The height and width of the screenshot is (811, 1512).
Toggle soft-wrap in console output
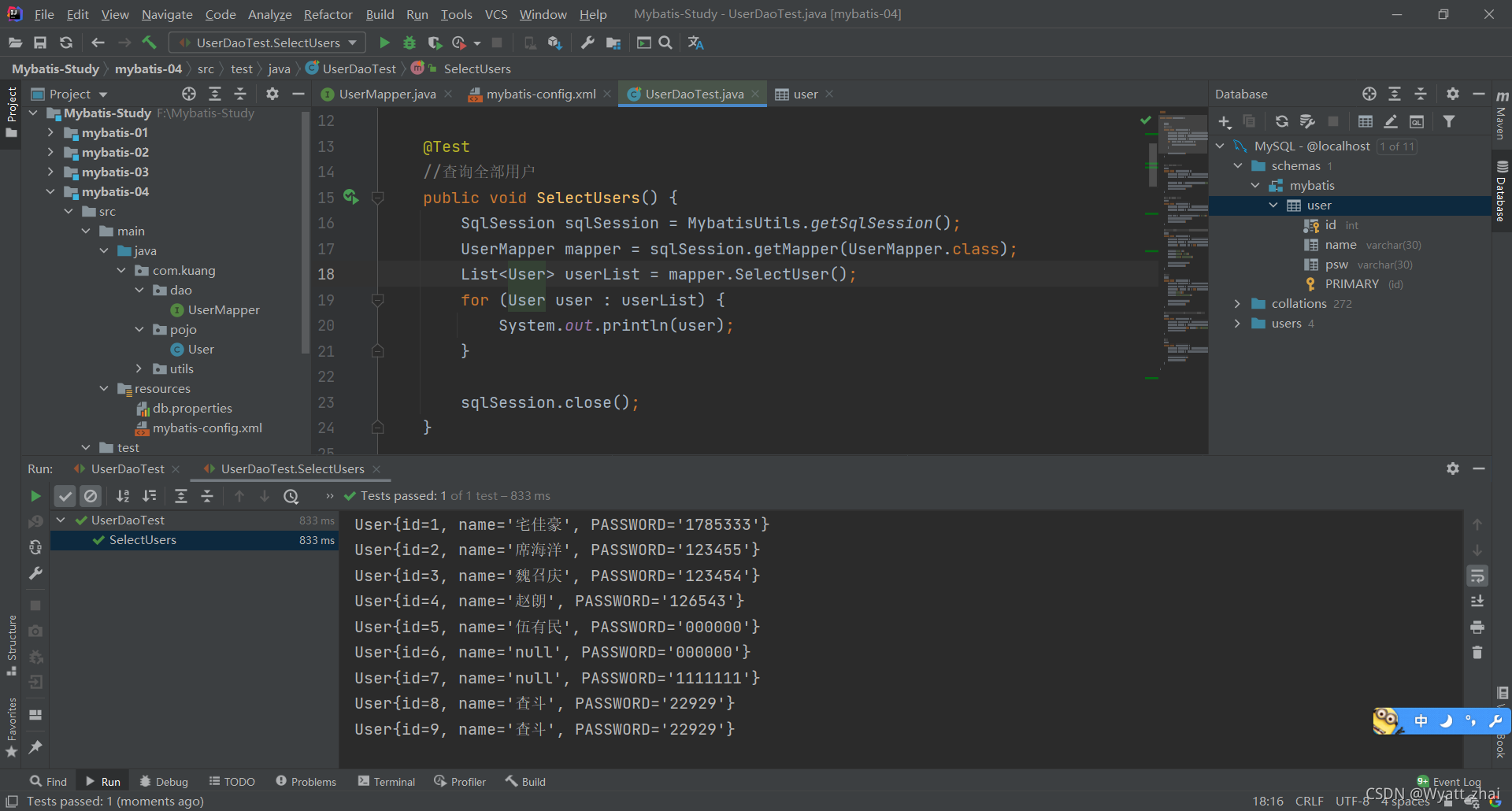(1477, 576)
